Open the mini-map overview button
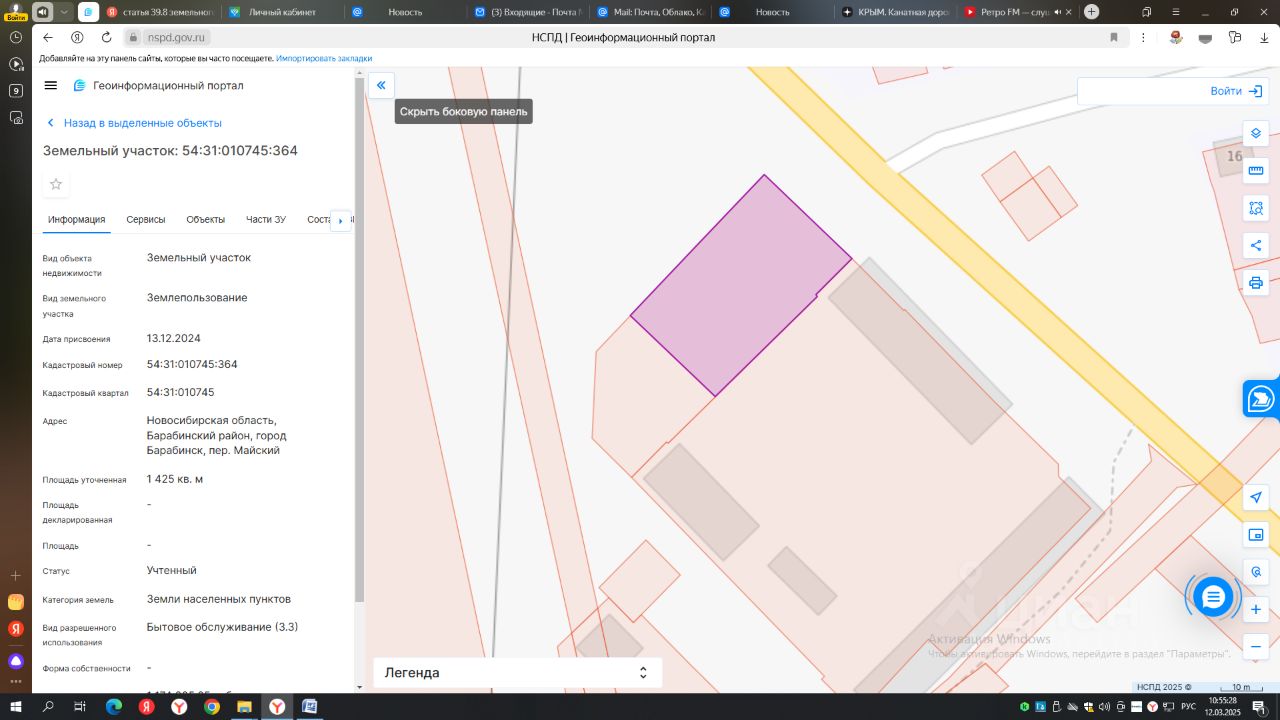This screenshot has height=720, width=1280. 1256,535
